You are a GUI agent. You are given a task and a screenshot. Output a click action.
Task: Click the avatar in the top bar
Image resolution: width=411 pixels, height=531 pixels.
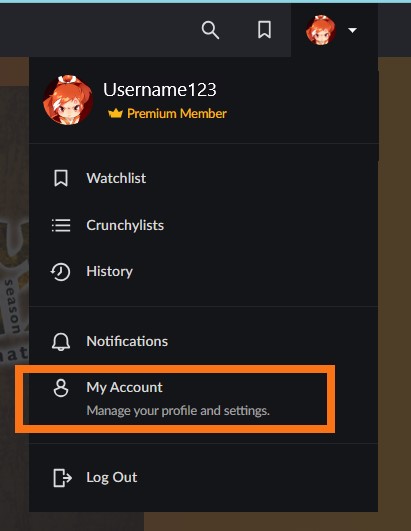(321, 30)
